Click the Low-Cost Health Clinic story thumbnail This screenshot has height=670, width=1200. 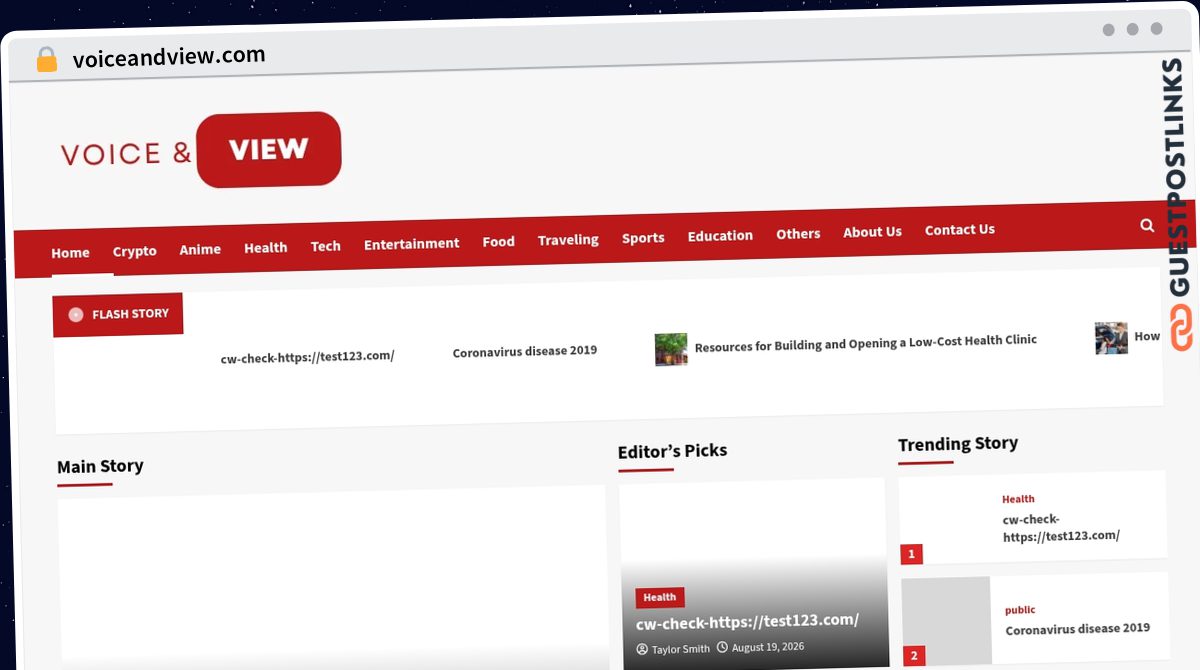[x=671, y=349]
